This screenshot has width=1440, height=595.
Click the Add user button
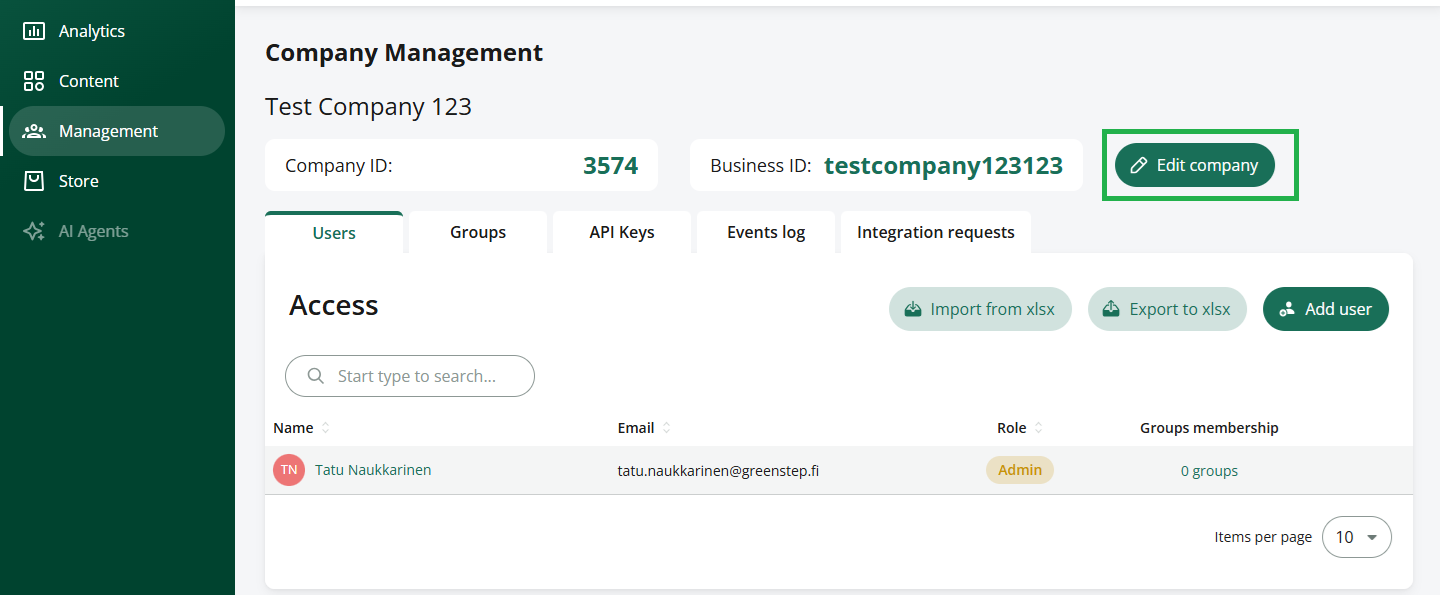(1326, 309)
